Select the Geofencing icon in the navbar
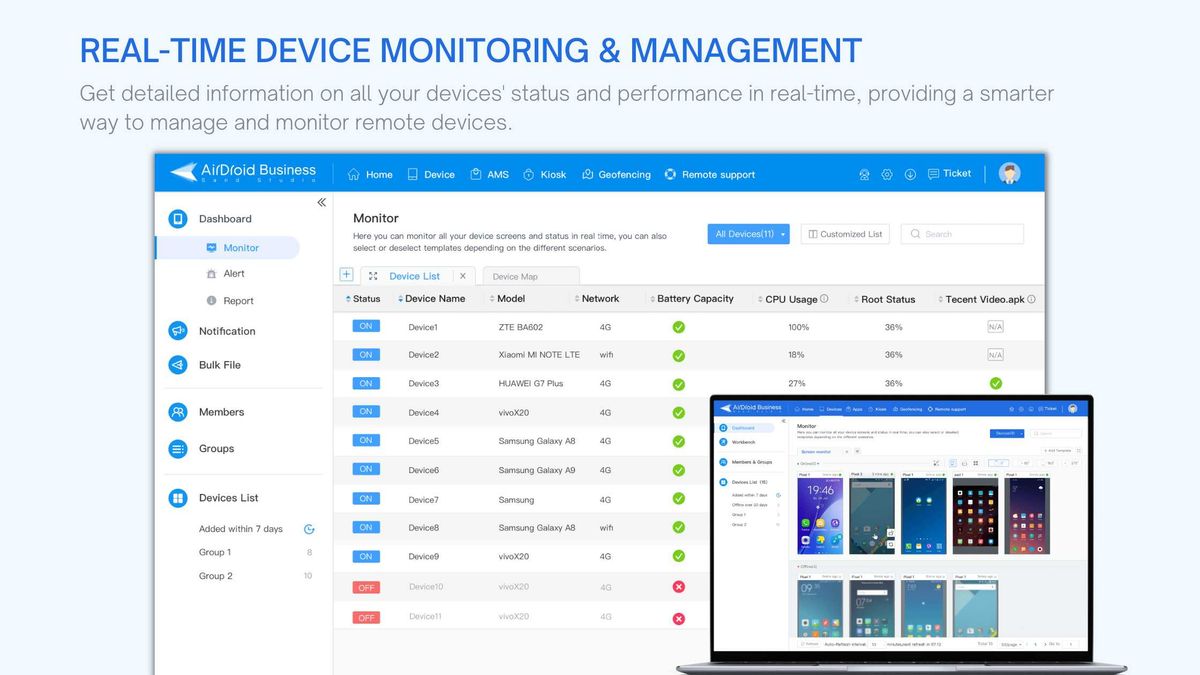 point(616,174)
